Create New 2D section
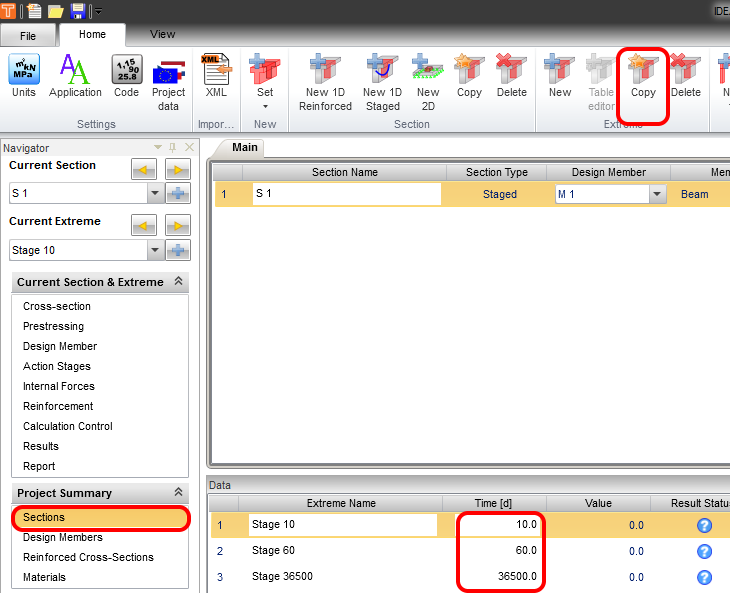 (x=428, y=83)
